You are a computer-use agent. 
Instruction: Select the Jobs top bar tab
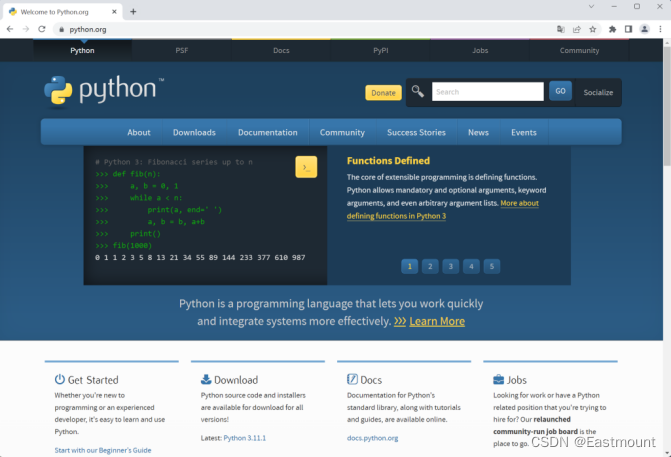[x=480, y=50]
